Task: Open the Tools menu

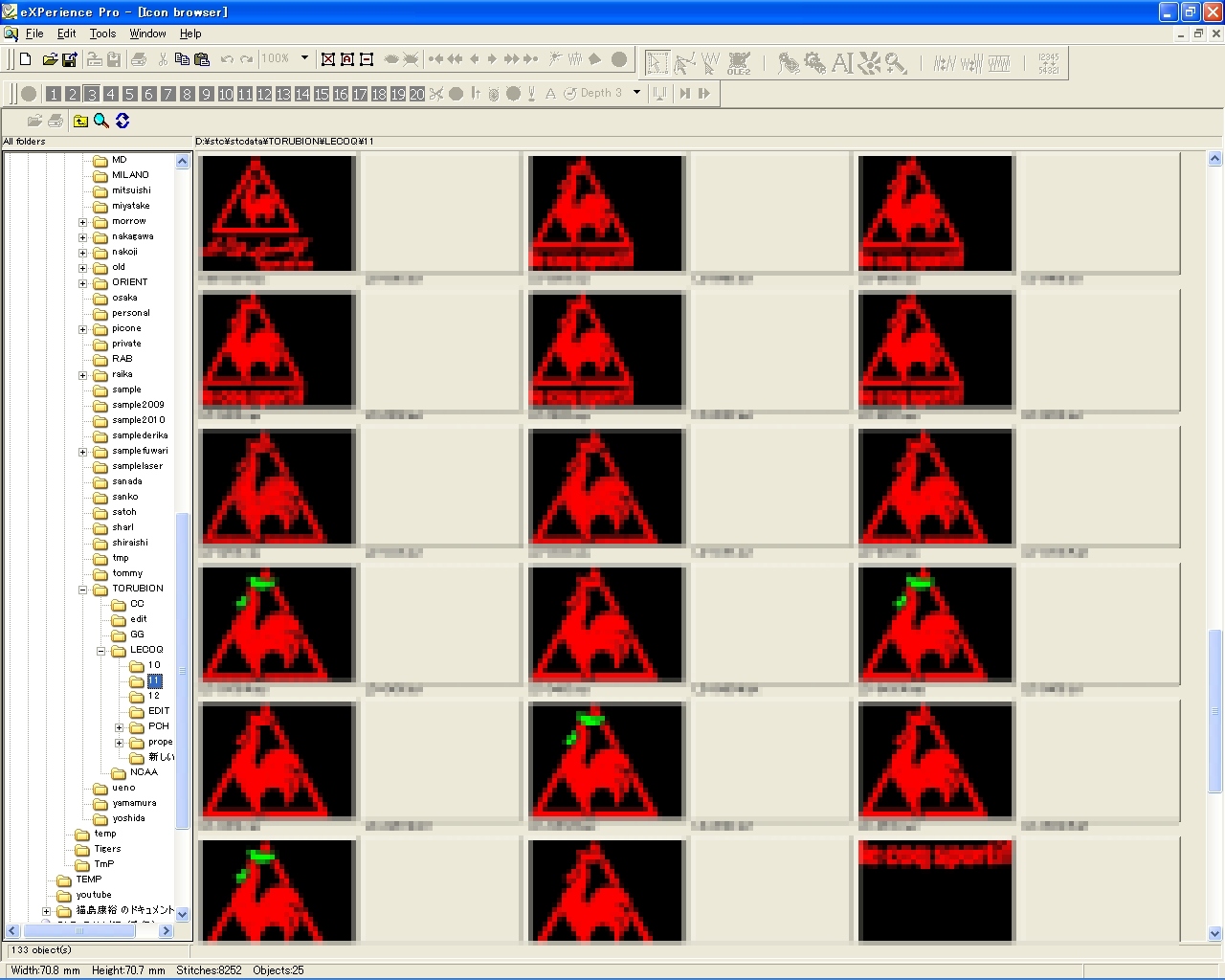Action: [x=102, y=33]
